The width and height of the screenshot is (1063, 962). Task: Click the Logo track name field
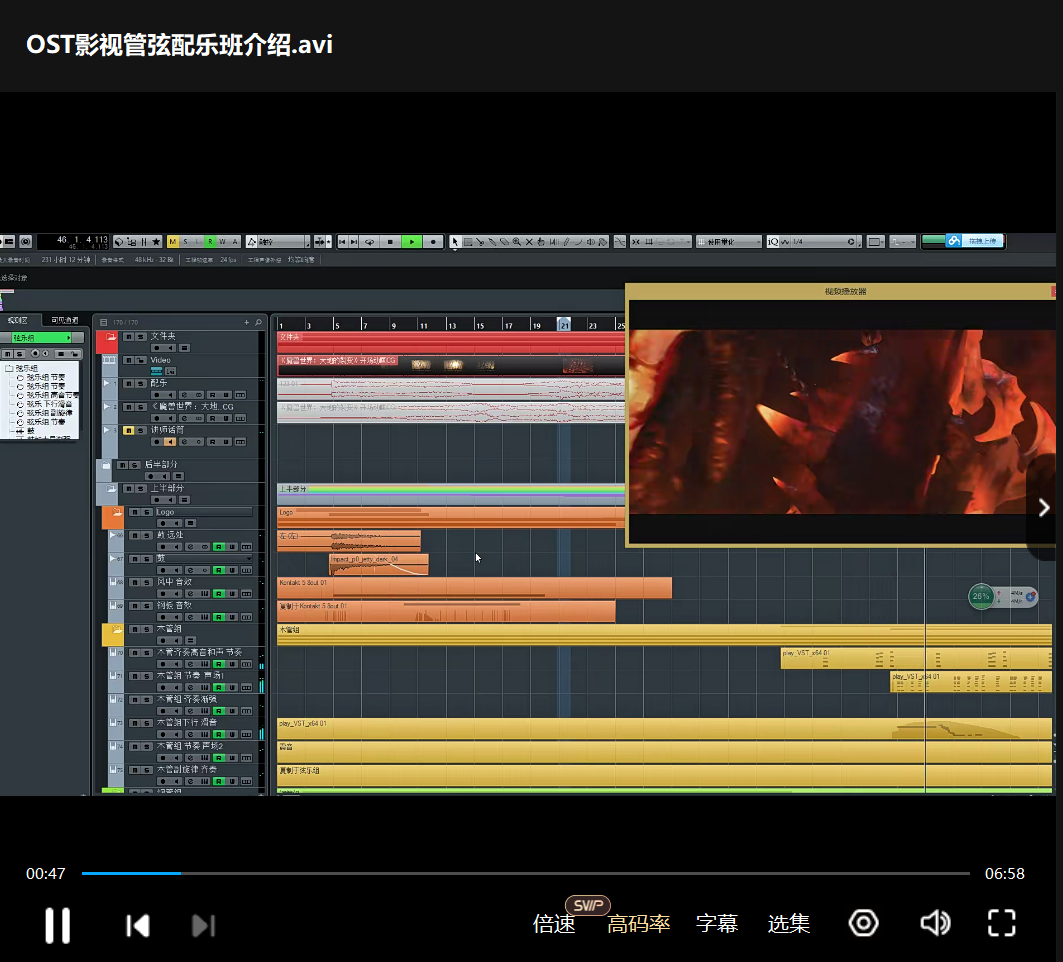coord(203,512)
